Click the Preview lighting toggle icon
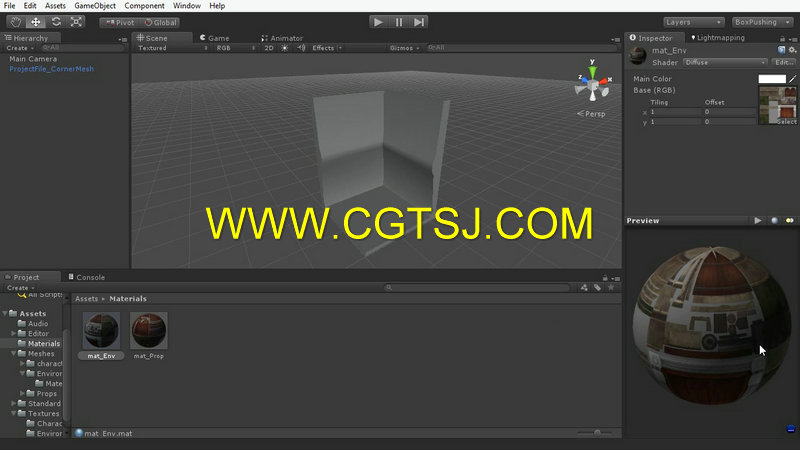 click(790, 220)
